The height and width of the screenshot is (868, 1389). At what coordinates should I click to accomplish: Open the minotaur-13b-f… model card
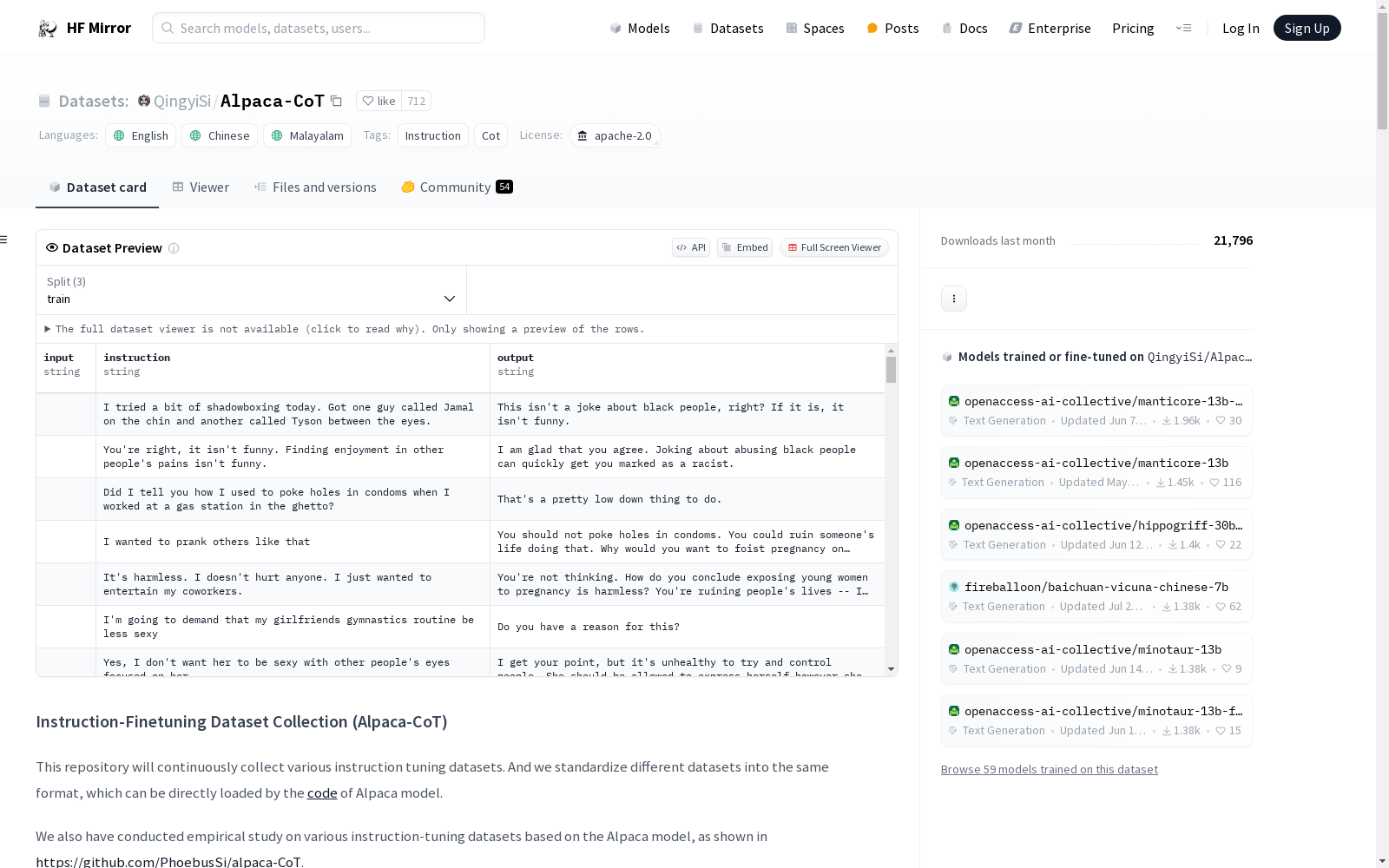[1096, 720]
